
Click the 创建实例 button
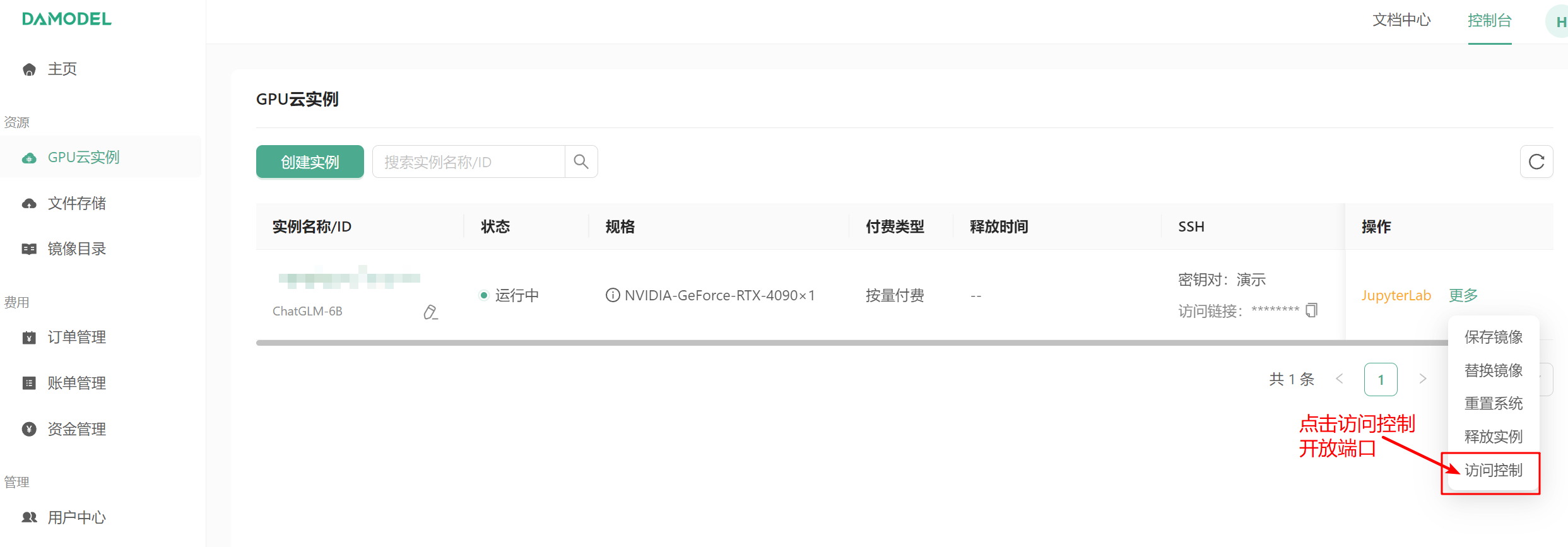click(310, 162)
